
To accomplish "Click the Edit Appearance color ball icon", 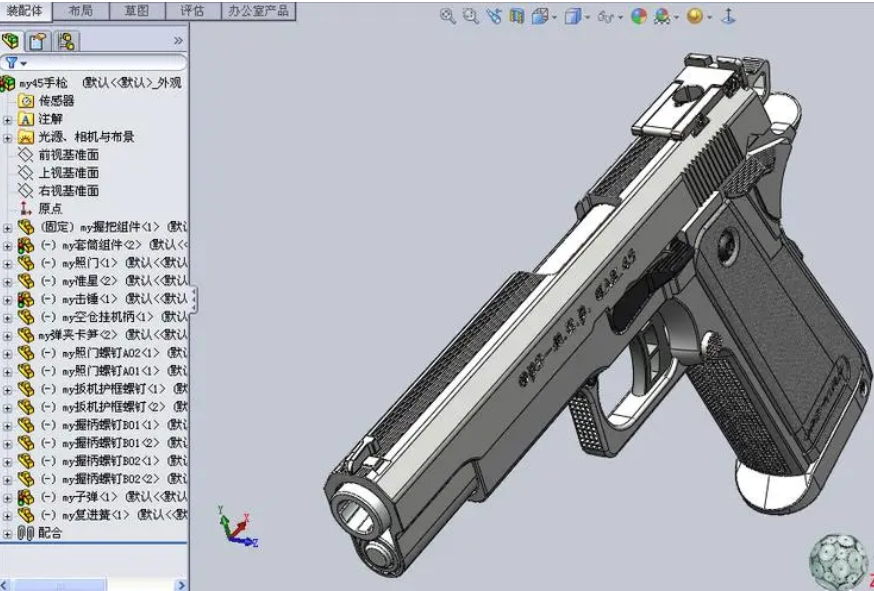I will (639, 16).
